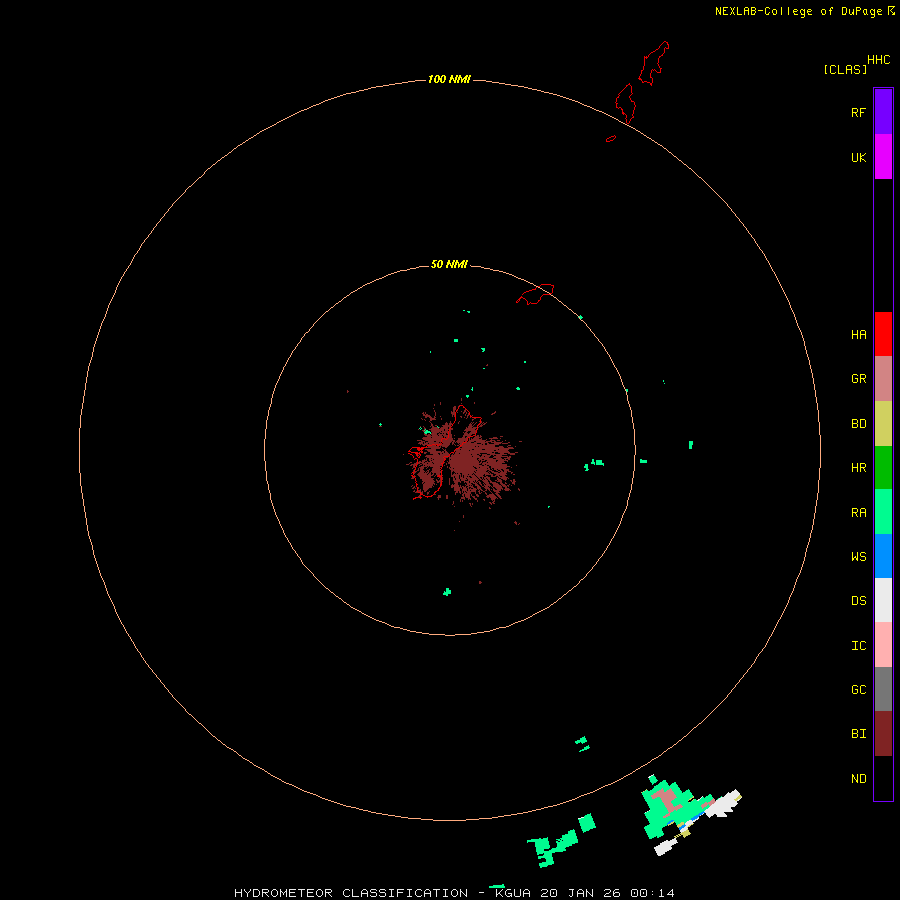Click the 50 NMI range ring label
Screen dimensions: 900x900
pyautogui.click(x=449, y=264)
